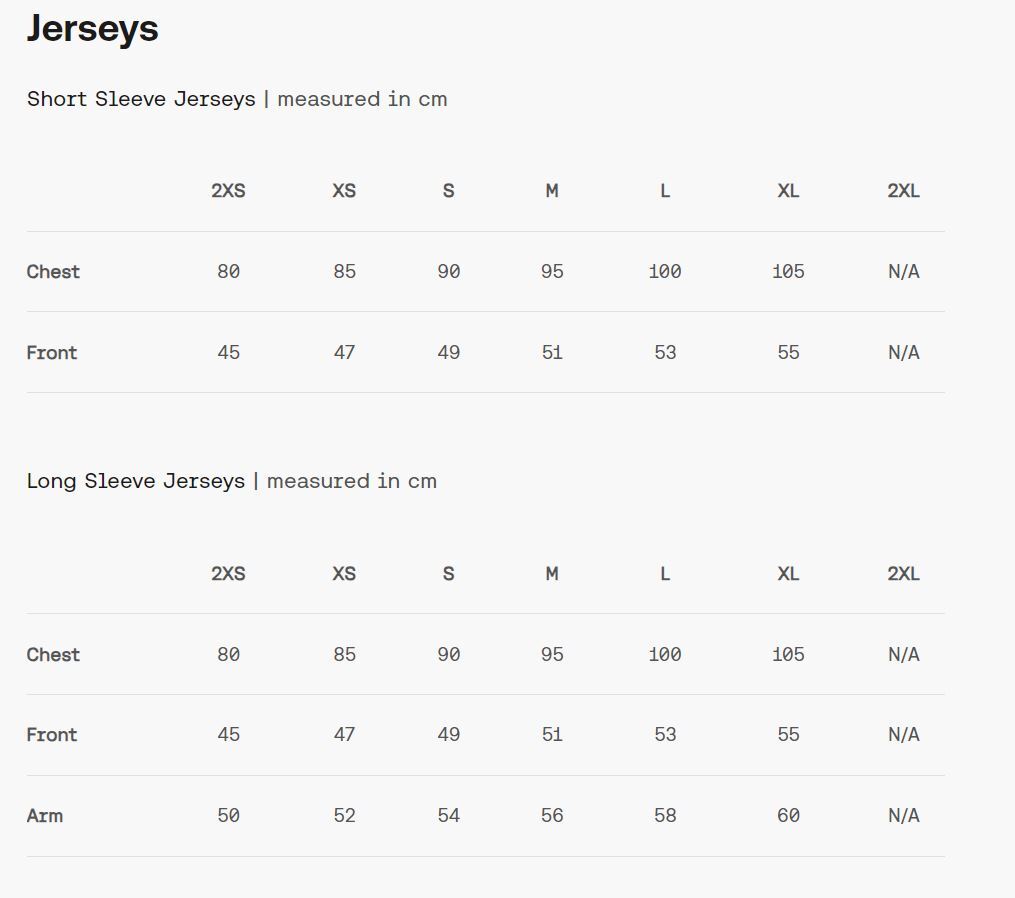This screenshot has width=1015, height=898.
Task: Click the Long Sleeve Jerseys table title
Action: tap(136, 481)
